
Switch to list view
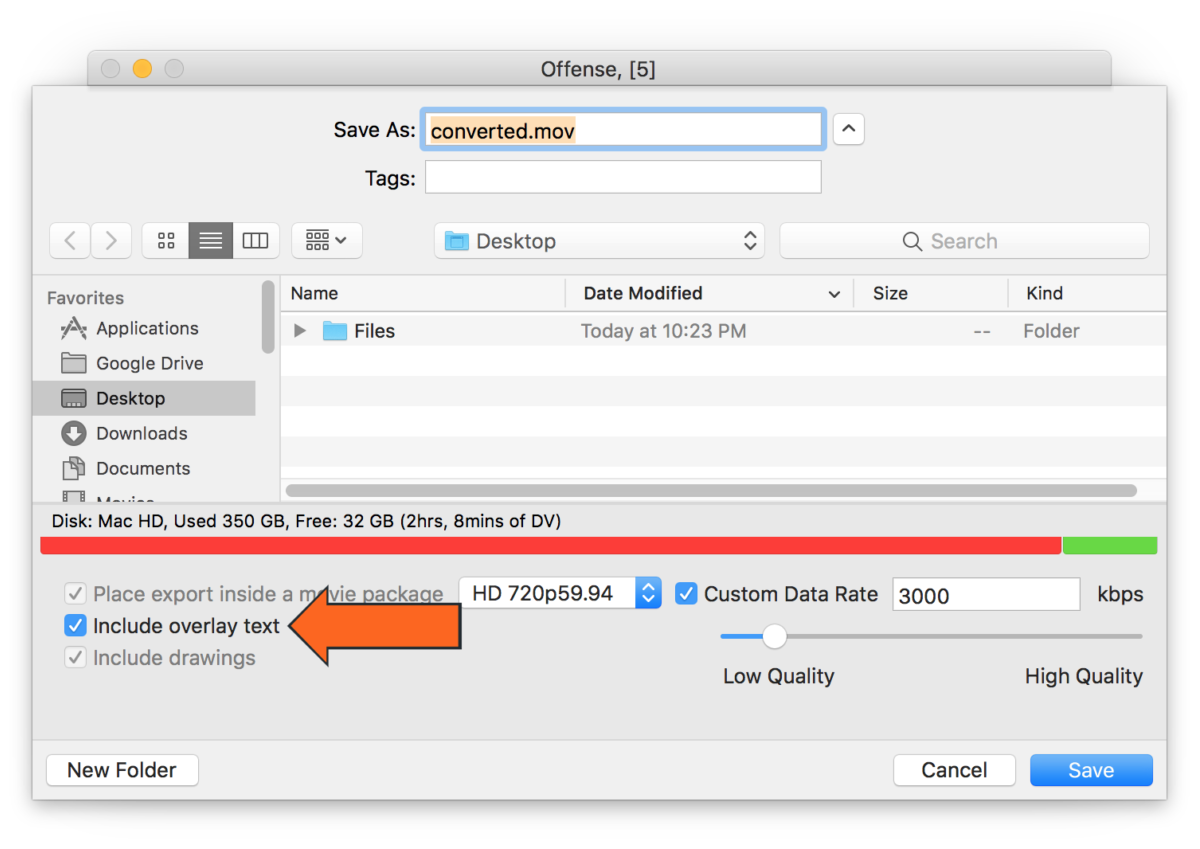coord(211,241)
